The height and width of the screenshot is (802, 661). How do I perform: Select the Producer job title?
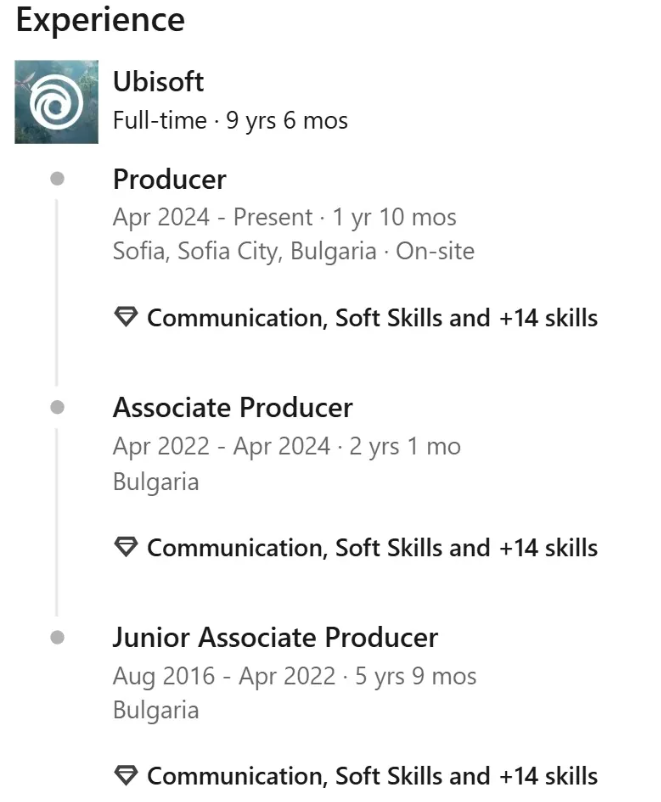169,179
